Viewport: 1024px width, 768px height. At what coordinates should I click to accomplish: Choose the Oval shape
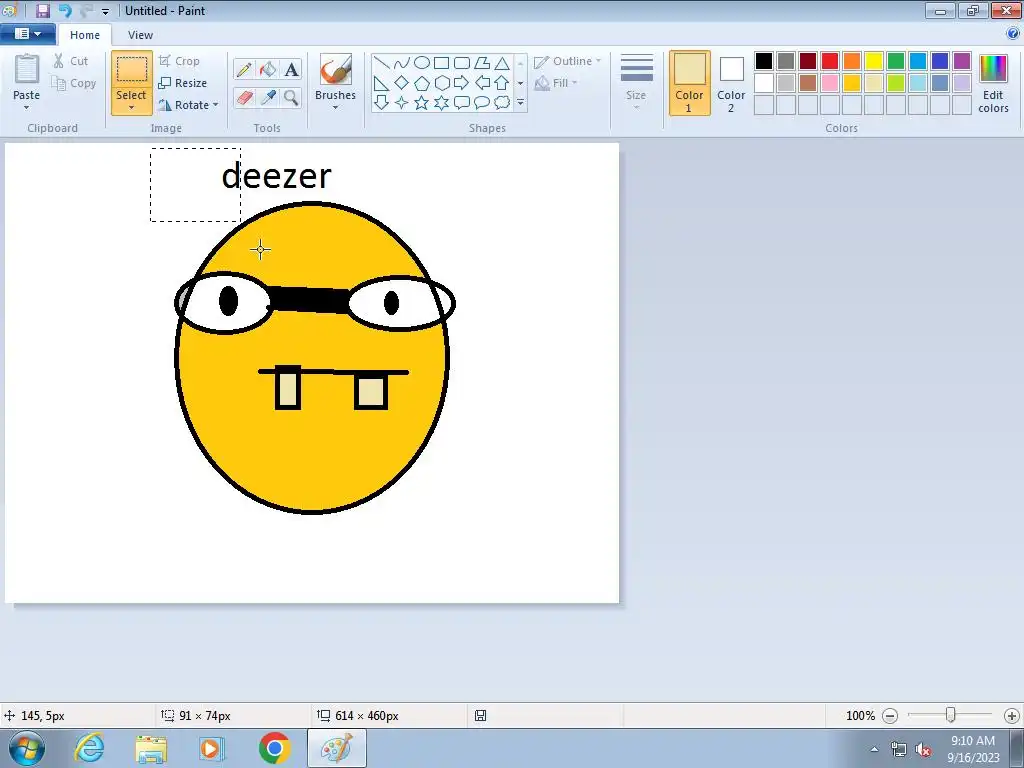(422, 63)
